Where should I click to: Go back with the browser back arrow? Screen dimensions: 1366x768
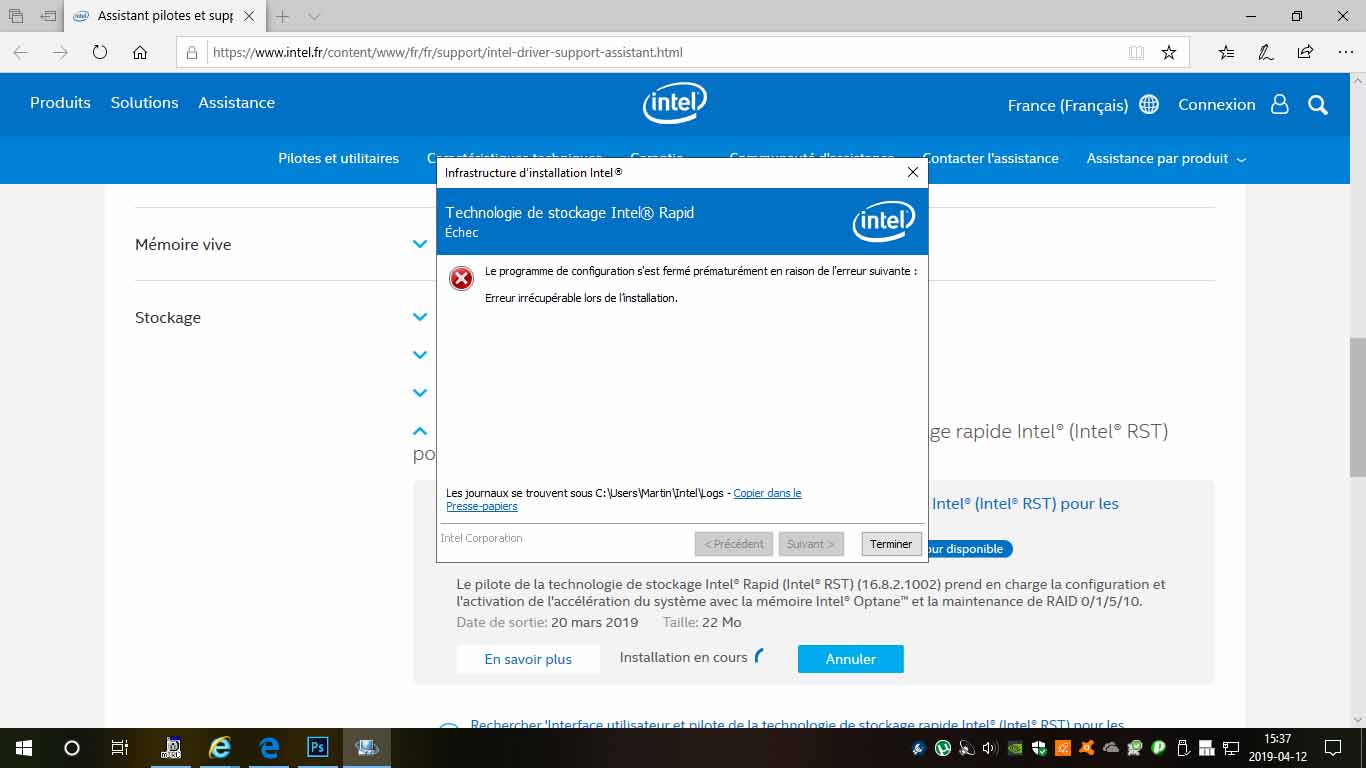[21, 52]
